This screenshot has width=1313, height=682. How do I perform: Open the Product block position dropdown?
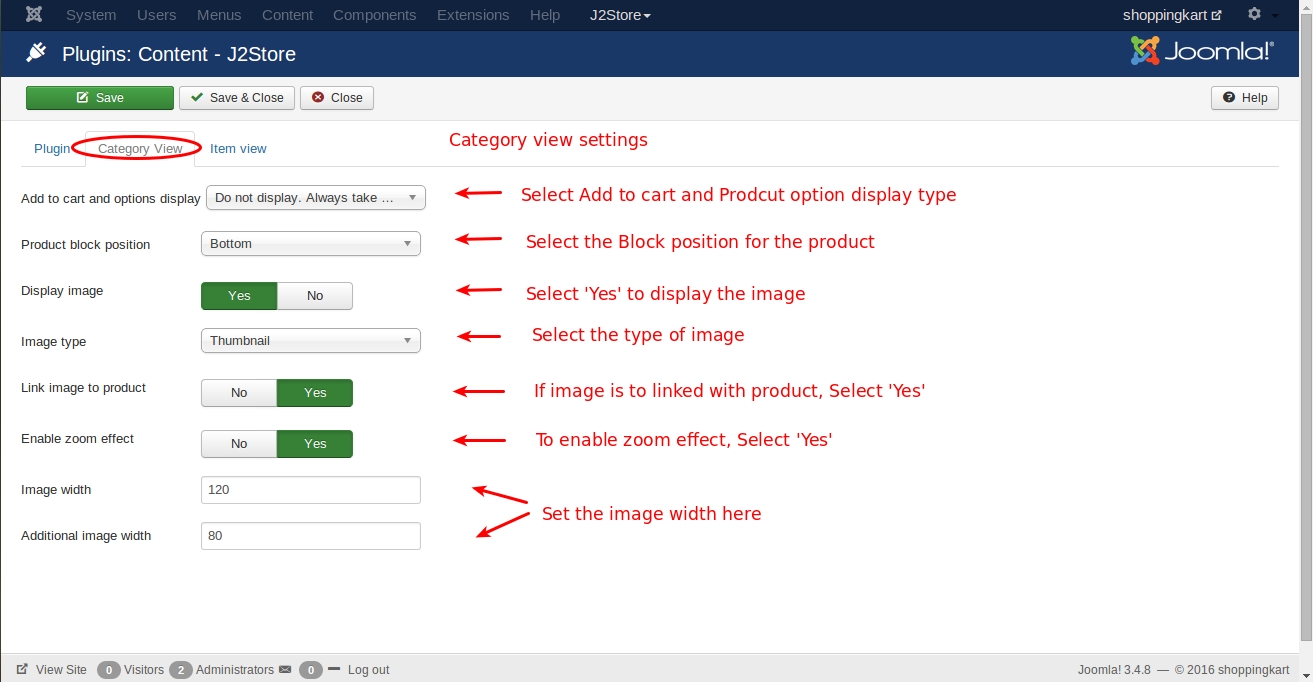[311, 244]
